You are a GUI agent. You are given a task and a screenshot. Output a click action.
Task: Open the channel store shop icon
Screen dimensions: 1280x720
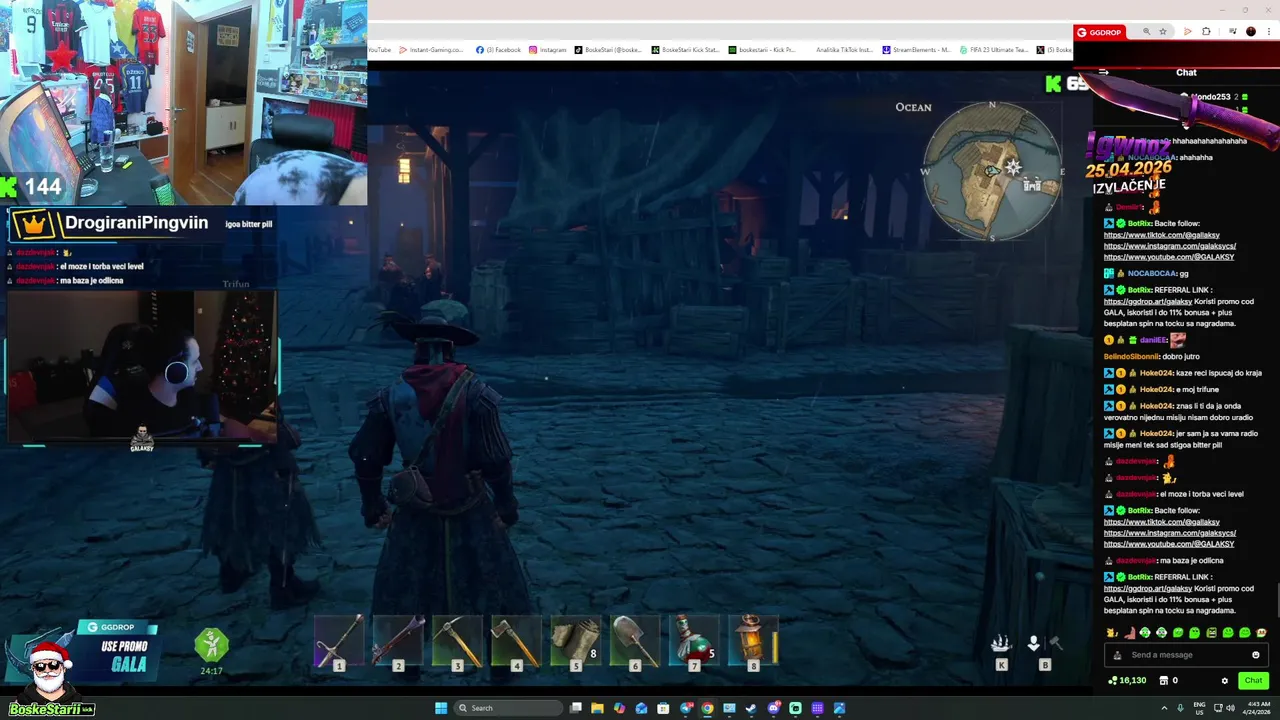pos(1164,681)
